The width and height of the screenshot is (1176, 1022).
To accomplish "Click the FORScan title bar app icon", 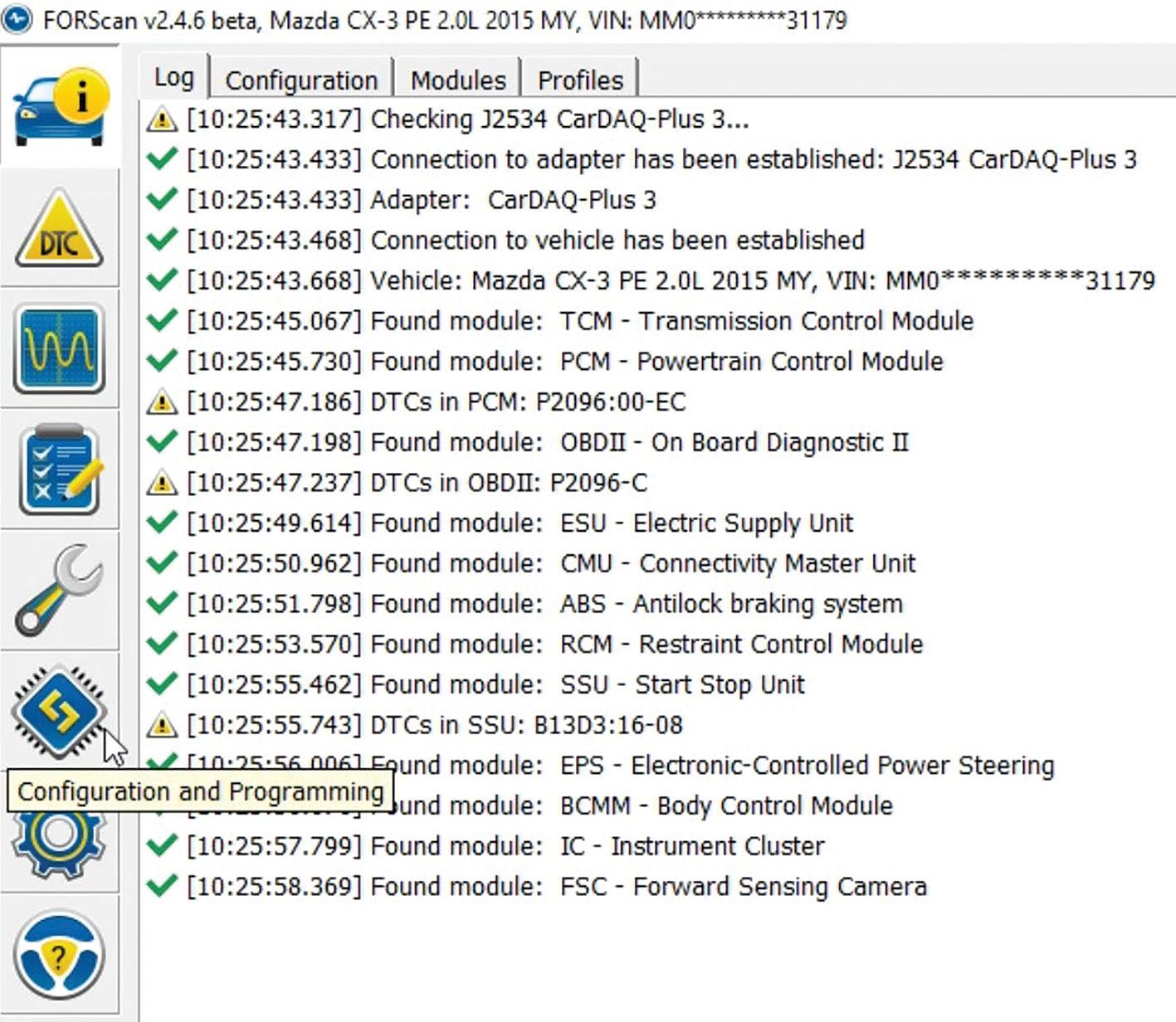I will point(17,18).
